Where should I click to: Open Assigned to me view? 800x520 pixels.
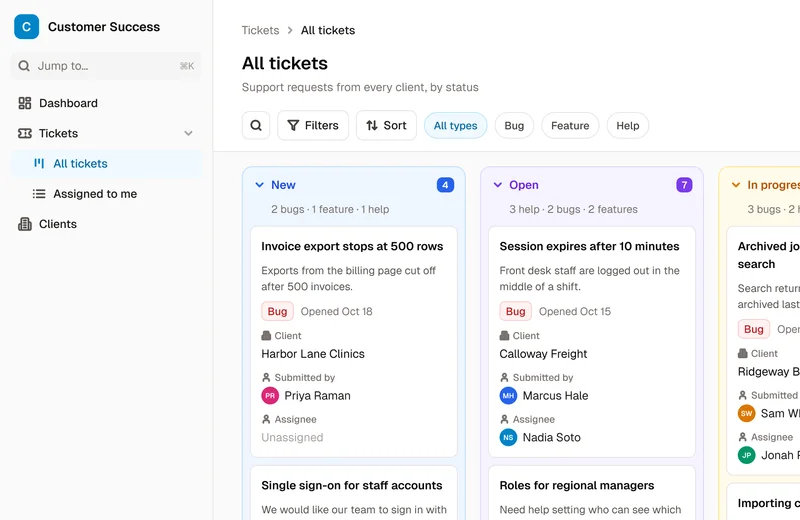click(106, 194)
